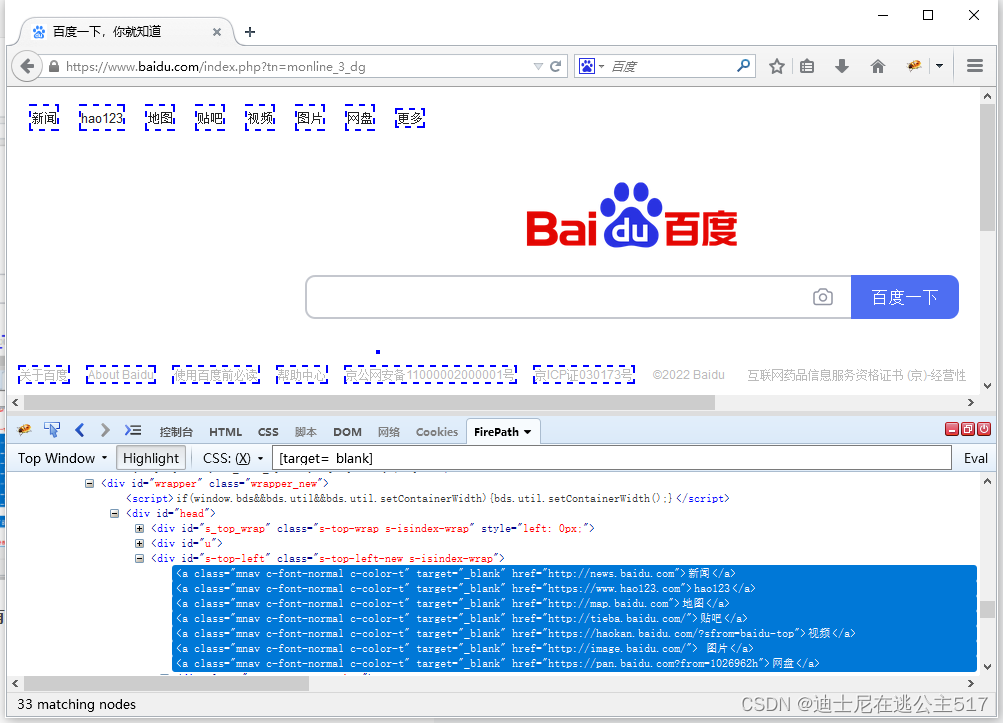The width and height of the screenshot is (1003, 723).
Task: Switch to the 控制台 tab
Action: tap(176, 432)
